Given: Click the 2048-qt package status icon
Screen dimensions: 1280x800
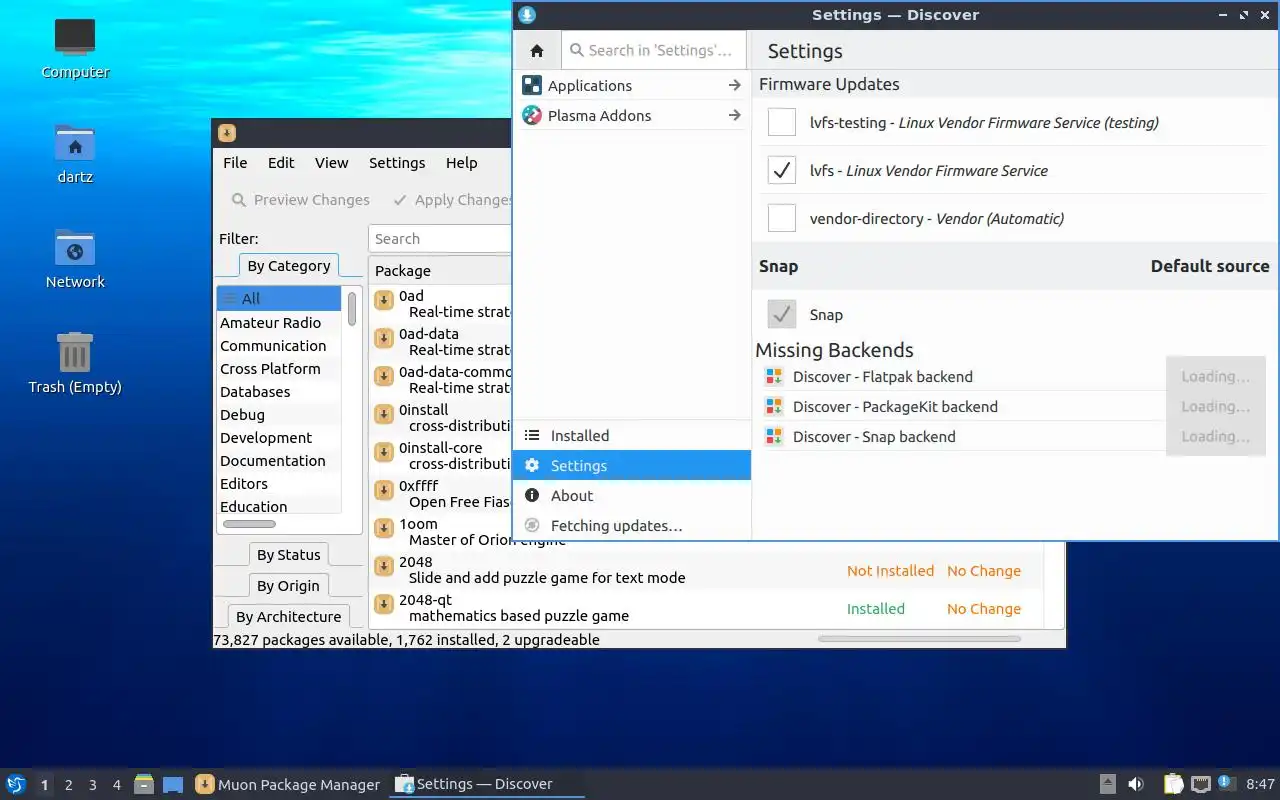Looking at the screenshot, I should pyautogui.click(x=384, y=604).
